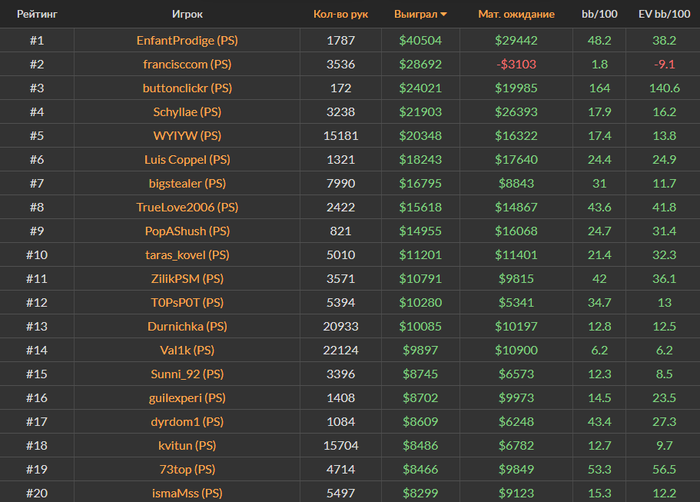Open TrueLove2006 (PS) player page
Image resolution: width=700 pixels, height=502 pixels.
187,207
